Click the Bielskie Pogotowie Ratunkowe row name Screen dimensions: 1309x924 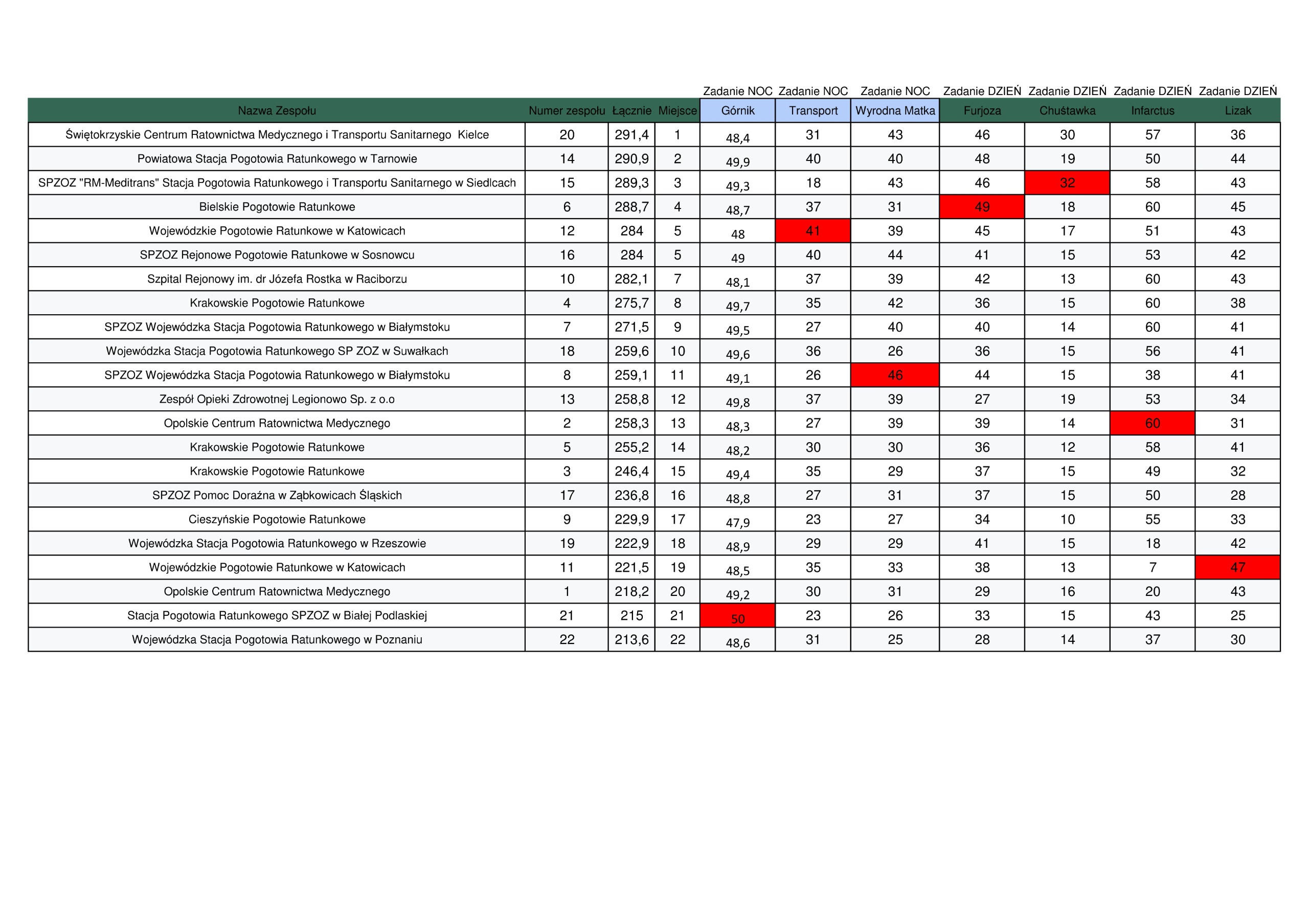tap(277, 207)
